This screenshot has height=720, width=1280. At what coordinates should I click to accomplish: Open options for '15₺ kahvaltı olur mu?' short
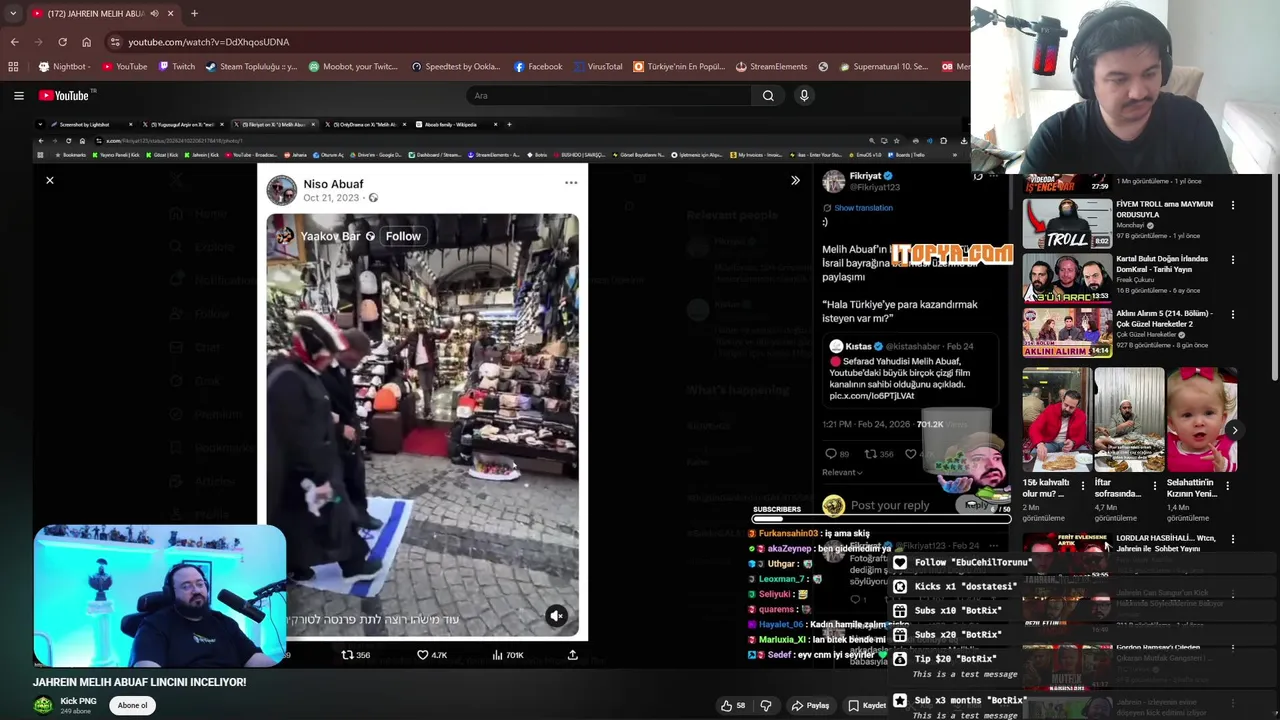click(1082, 486)
